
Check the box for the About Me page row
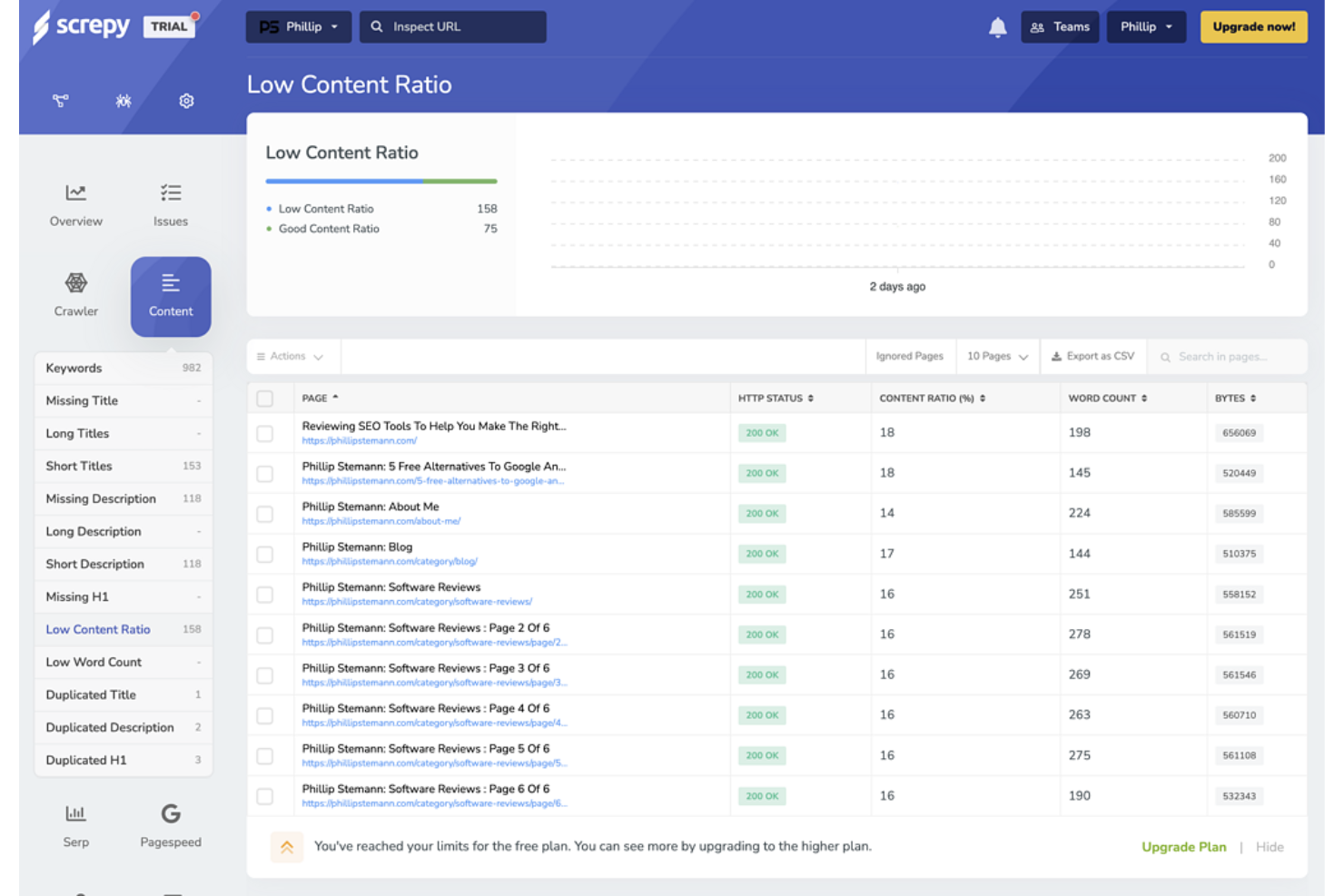pos(265,514)
